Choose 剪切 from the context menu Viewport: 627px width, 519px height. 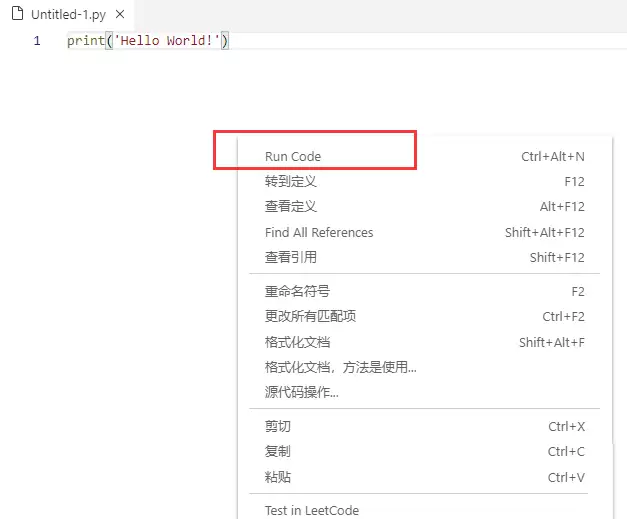(278, 427)
